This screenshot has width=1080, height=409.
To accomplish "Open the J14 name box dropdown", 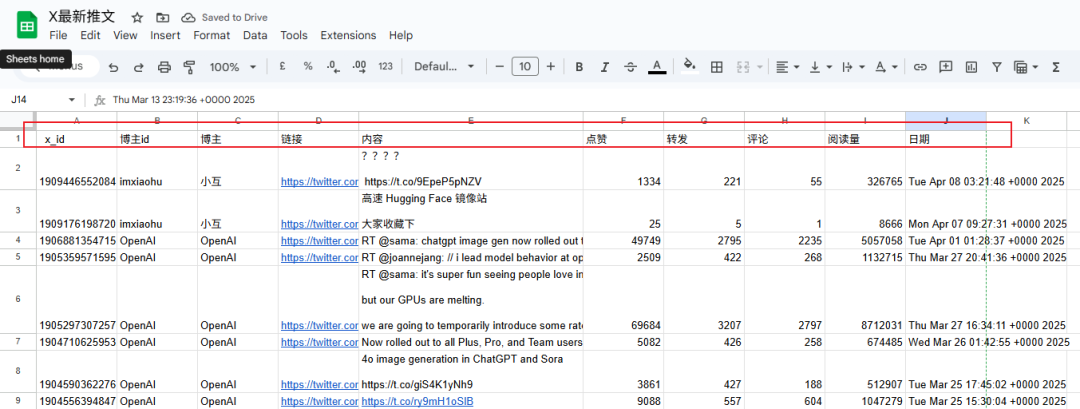I will (72, 100).
